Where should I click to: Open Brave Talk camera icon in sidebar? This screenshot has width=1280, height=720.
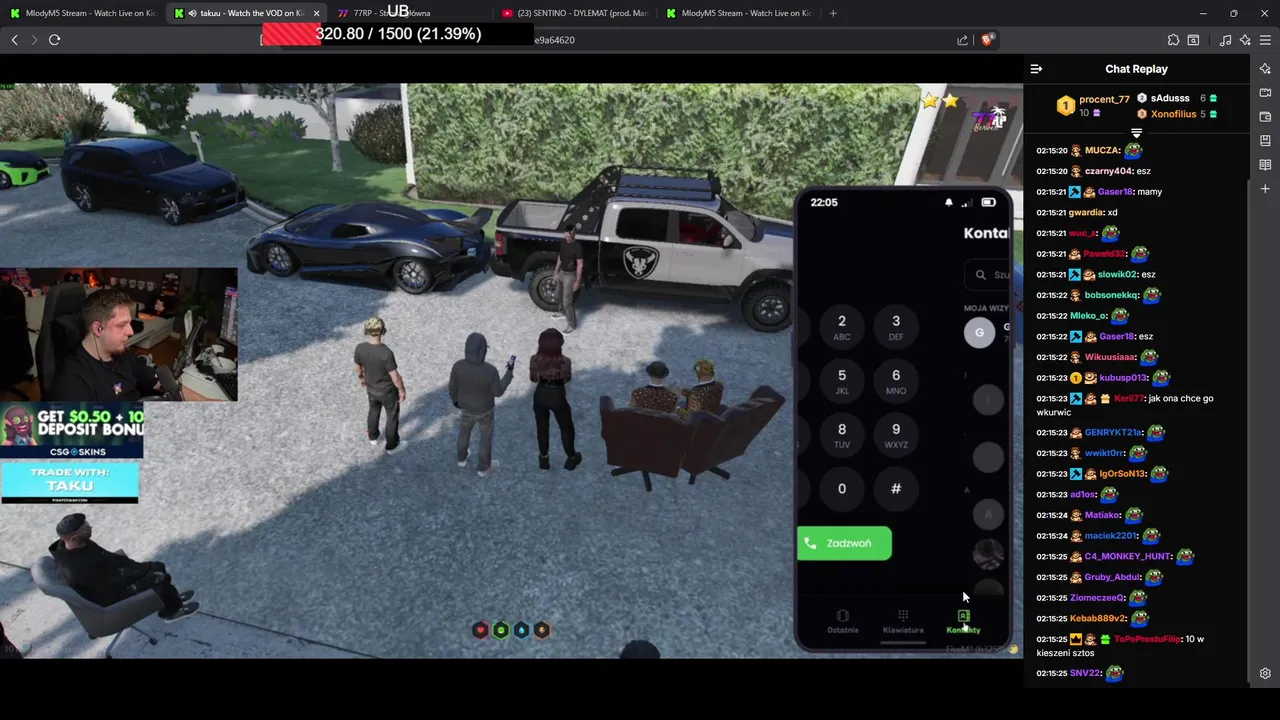(1265, 93)
